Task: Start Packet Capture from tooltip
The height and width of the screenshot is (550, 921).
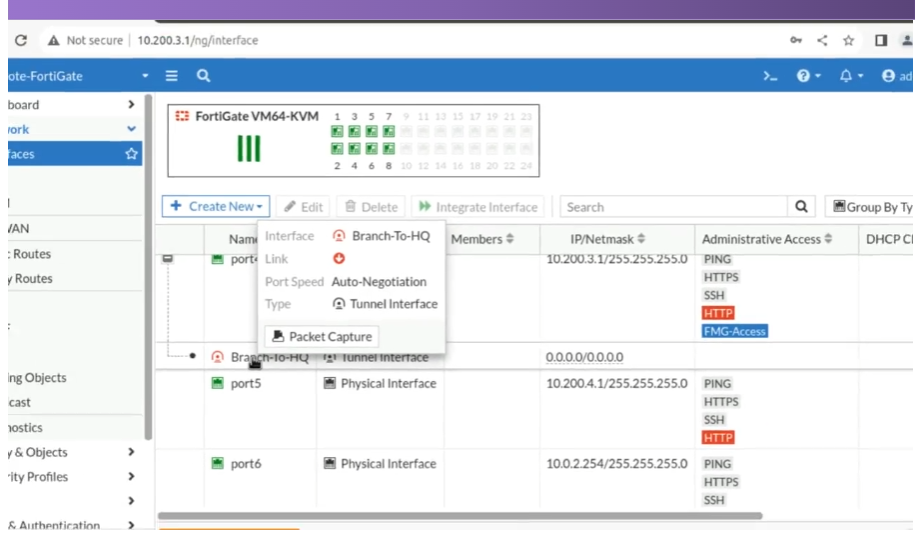Action: [322, 337]
